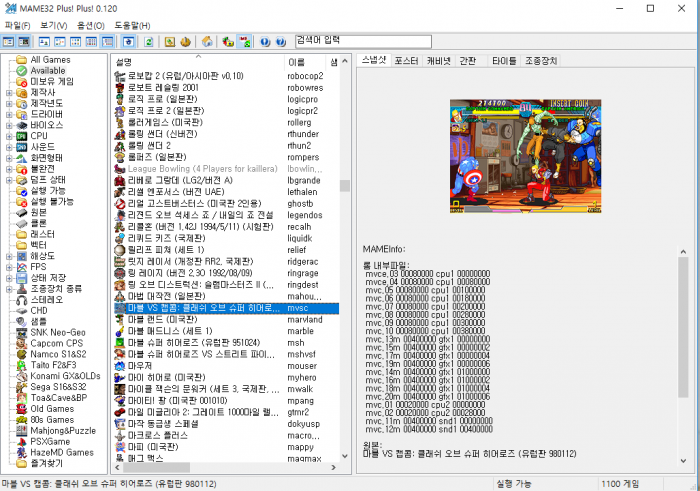Click the house toolbar icon
Screen dimensions: 700x491
click(x=207, y=42)
